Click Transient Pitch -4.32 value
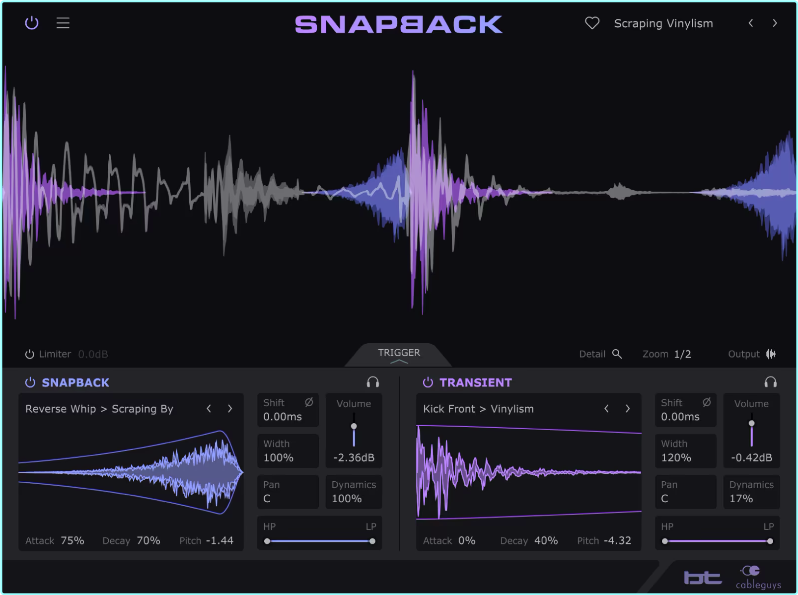Image resolution: width=798 pixels, height=595 pixels. tap(617, 541)
